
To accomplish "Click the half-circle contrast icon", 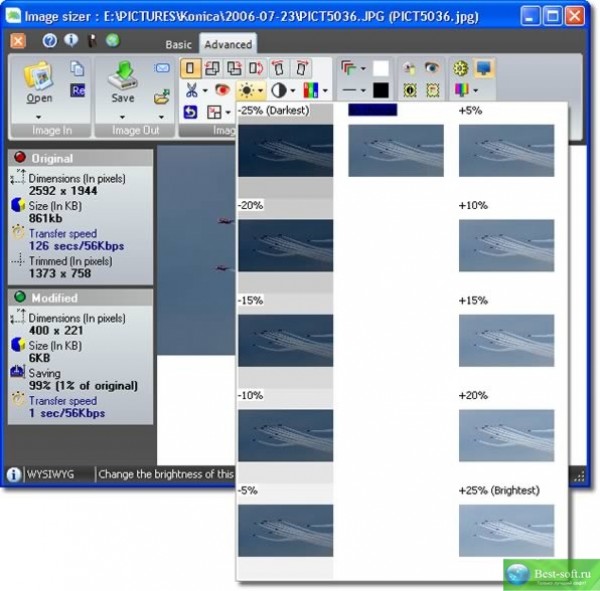I will (x=279, y=91).
